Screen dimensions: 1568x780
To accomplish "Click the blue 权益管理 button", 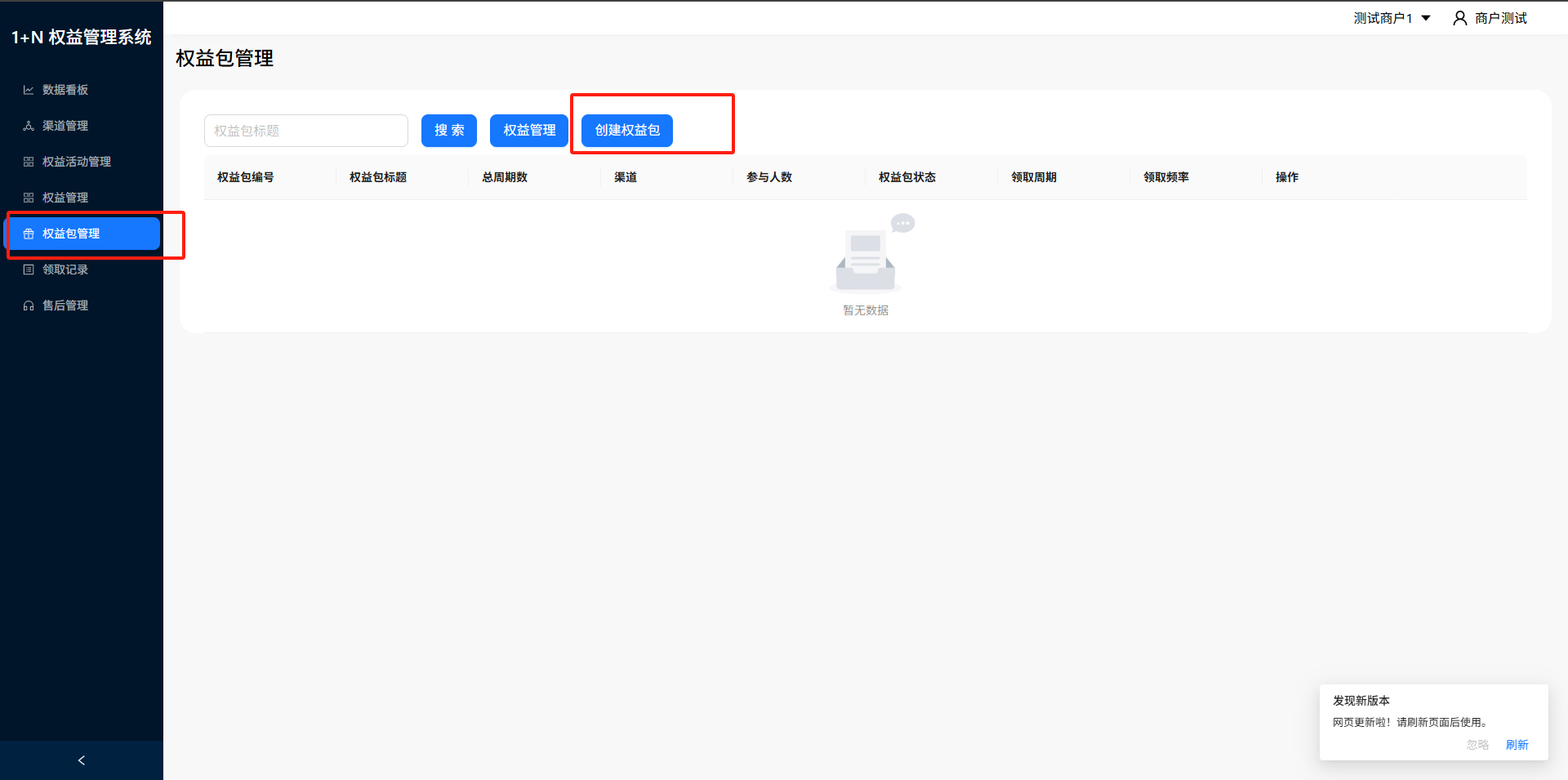I will tap(529, 131).
